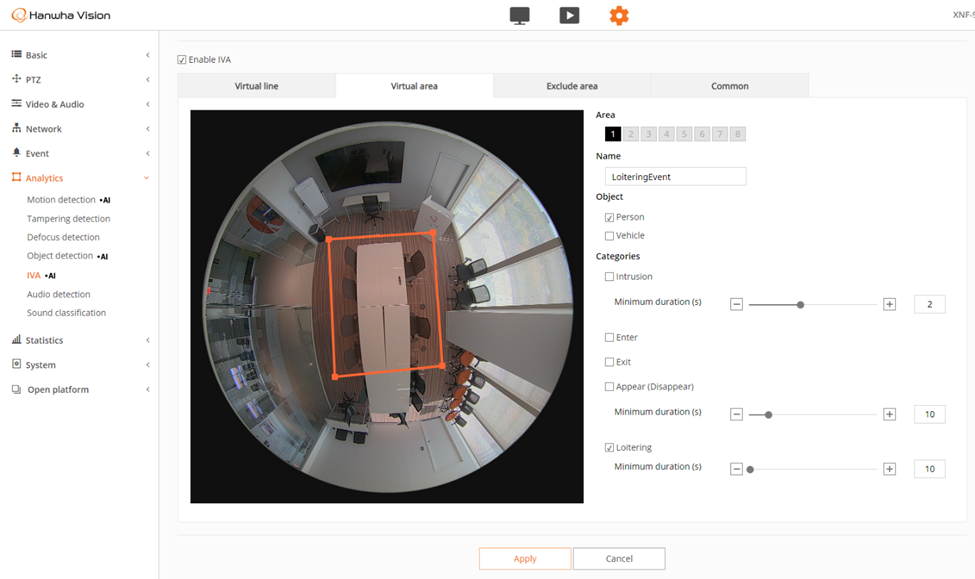Click plus icon for Loitering minimum duration
The height and width of the screenshot is (579, 975).
(889, 469)
